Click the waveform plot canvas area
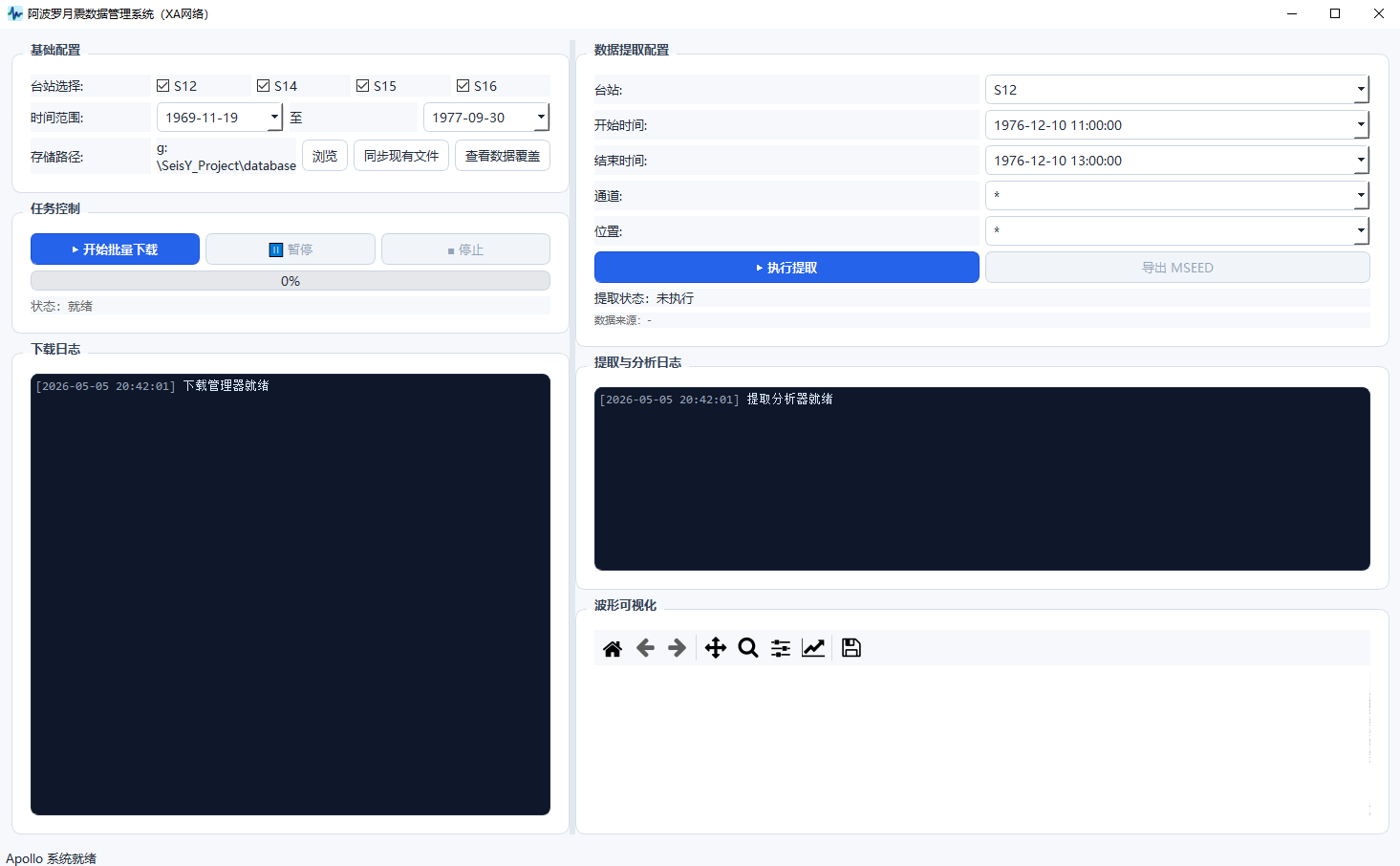1400x866 pixels. 982,741
